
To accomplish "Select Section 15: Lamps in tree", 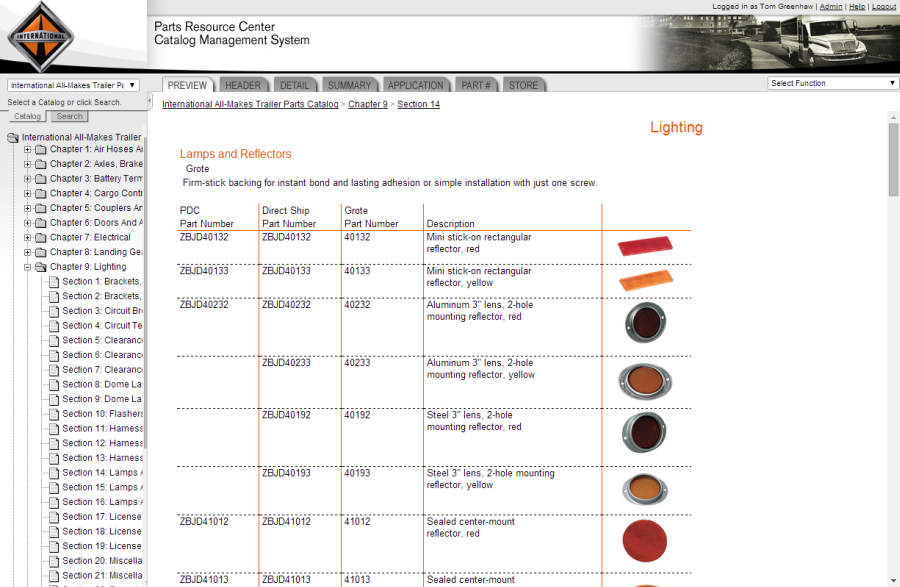I will 103,488.
